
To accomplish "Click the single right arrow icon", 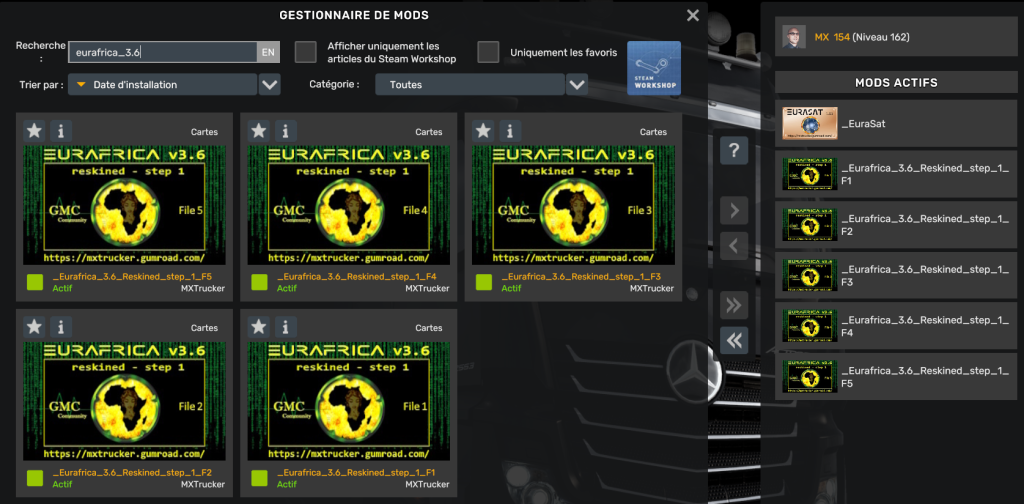I will click(x=734, y=211).
